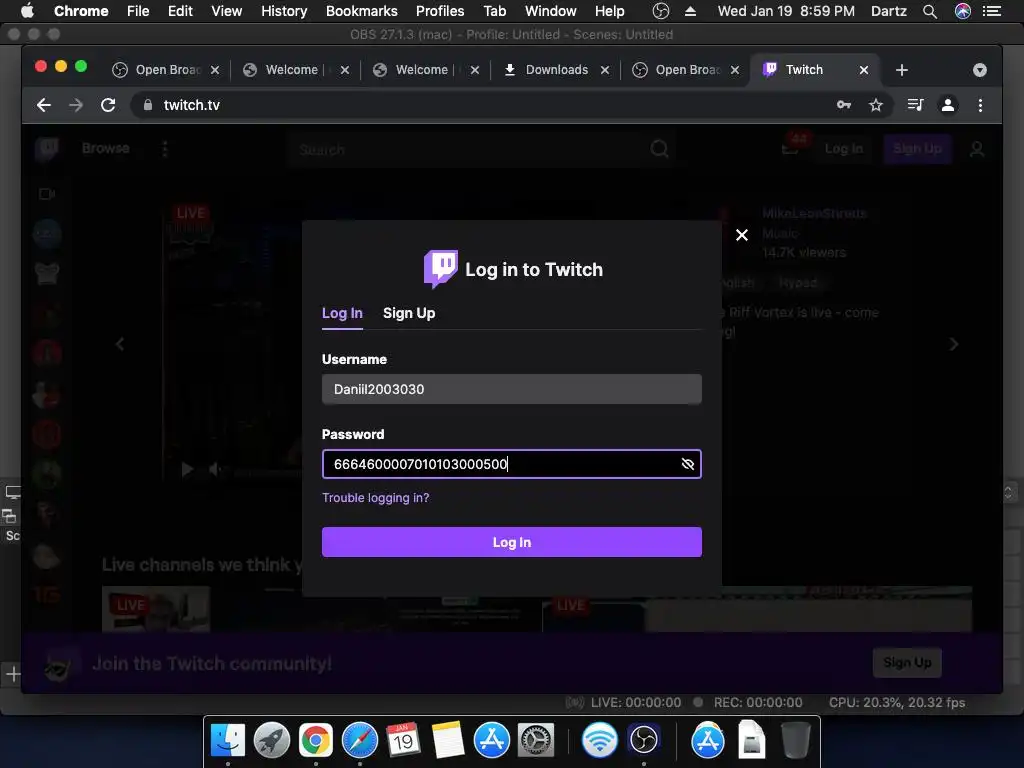Reload the twitch.tv page
This screenshot has height=768, width=1024.
[108, 105]
